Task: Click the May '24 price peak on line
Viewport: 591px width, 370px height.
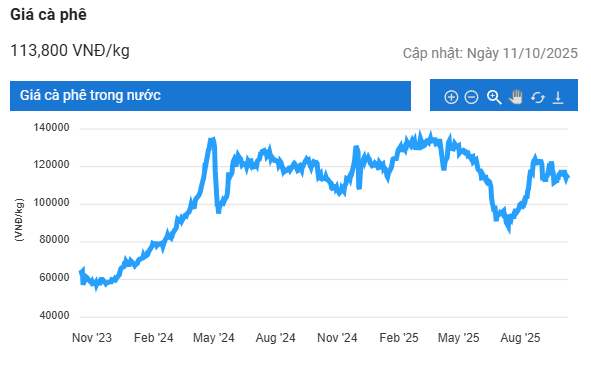Action: pyautogui.click(x=212, y=141)
